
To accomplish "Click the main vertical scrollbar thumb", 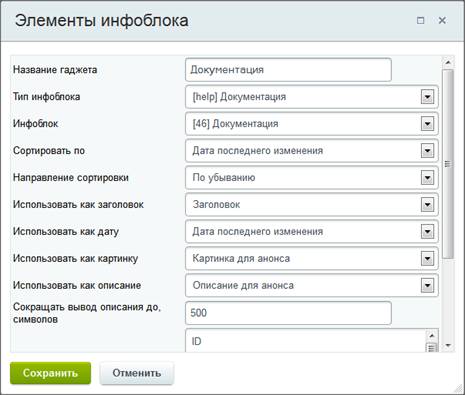I will pos(448,164).
